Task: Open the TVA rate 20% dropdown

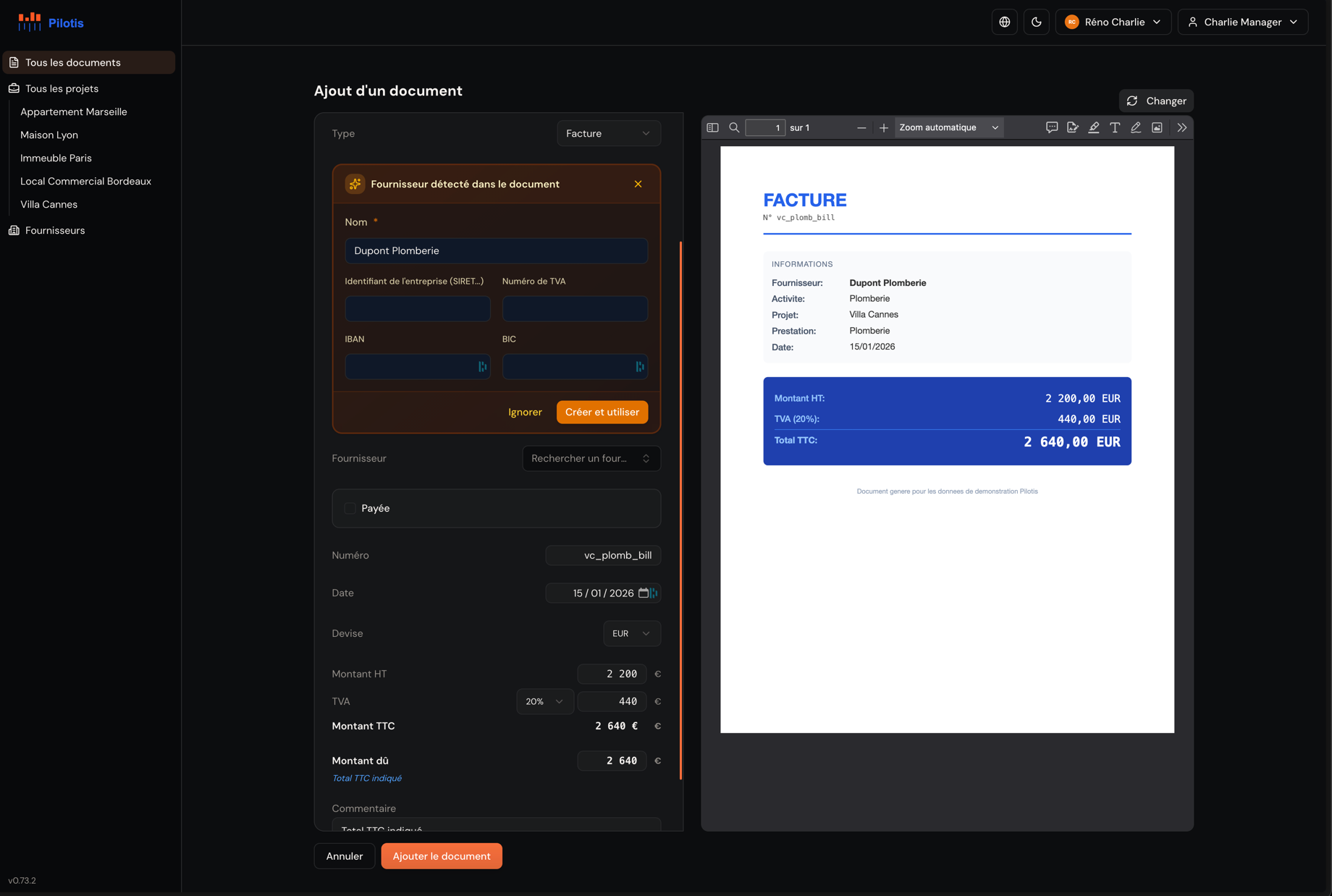Action: tap(544, 701)
